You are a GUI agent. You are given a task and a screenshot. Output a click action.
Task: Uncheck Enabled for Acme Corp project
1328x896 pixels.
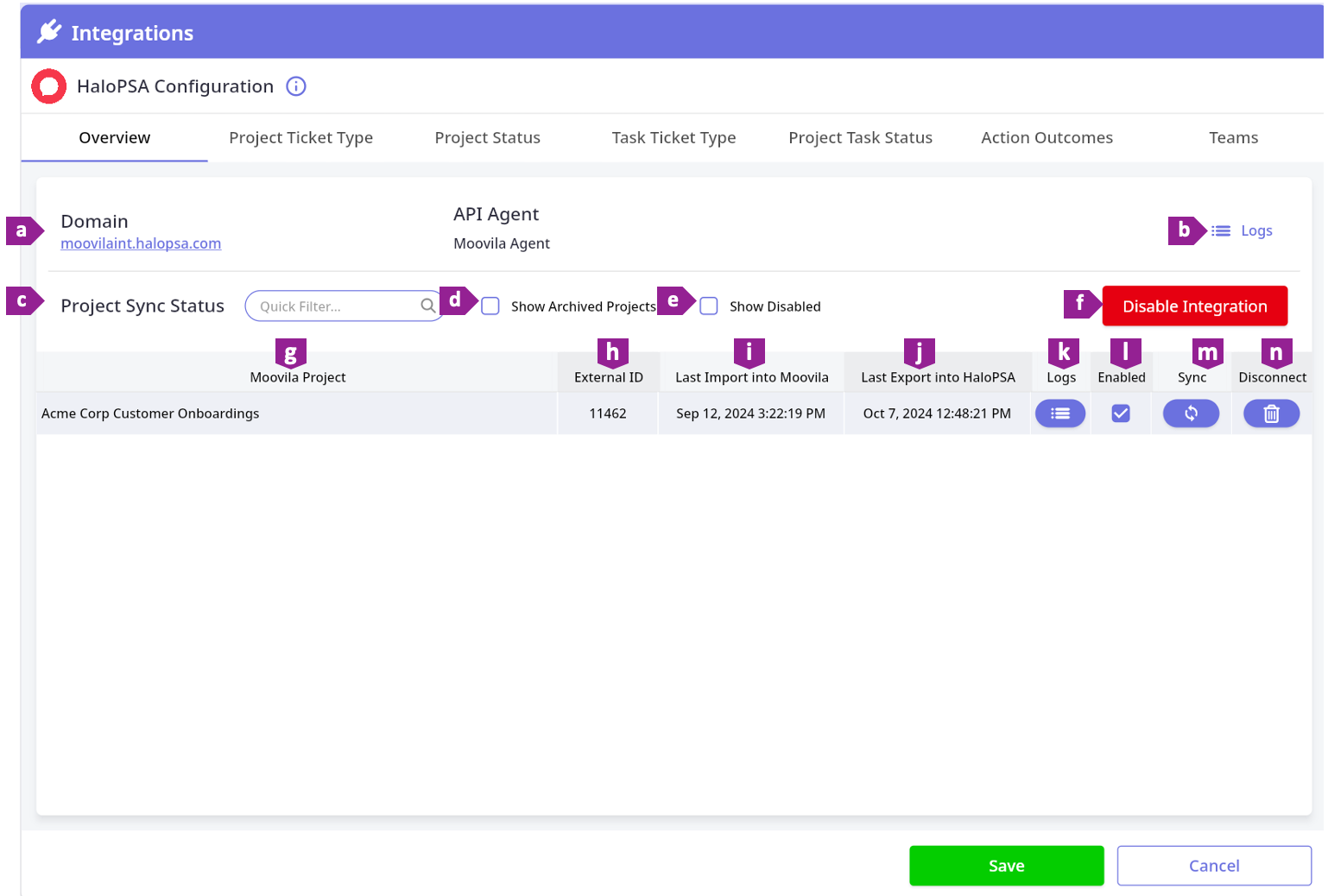1121,414
